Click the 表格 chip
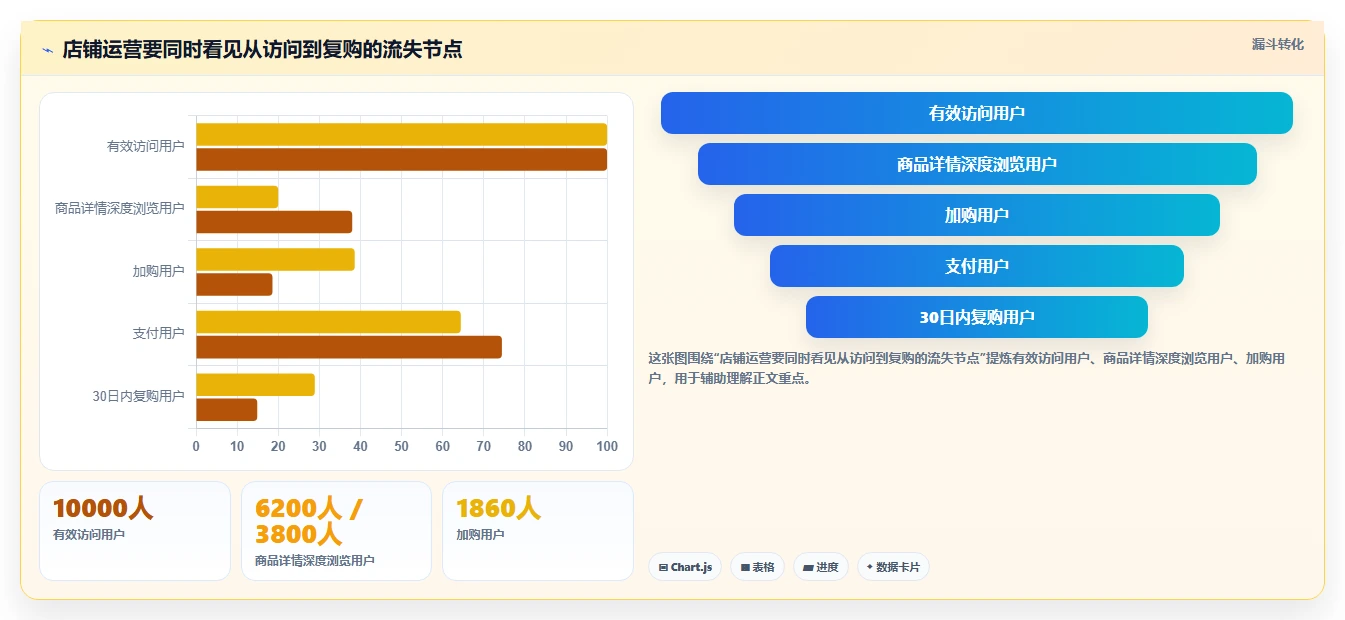Screen dimensions: 1345x620 [x=758, y=567]
